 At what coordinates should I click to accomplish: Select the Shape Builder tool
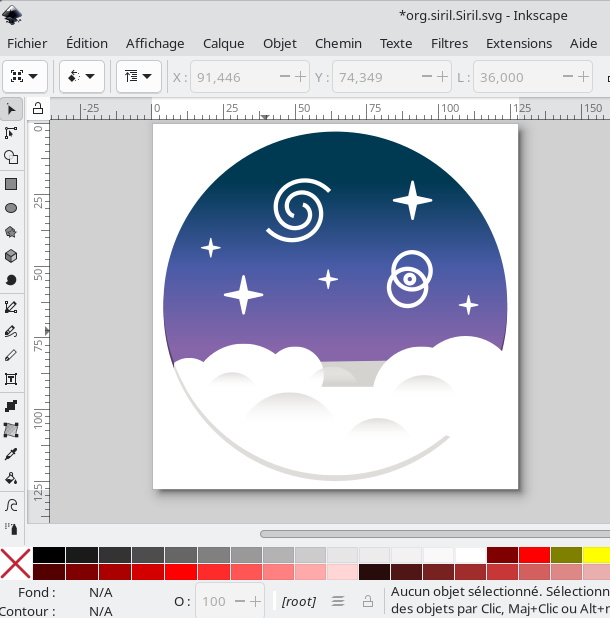(11, 157)
